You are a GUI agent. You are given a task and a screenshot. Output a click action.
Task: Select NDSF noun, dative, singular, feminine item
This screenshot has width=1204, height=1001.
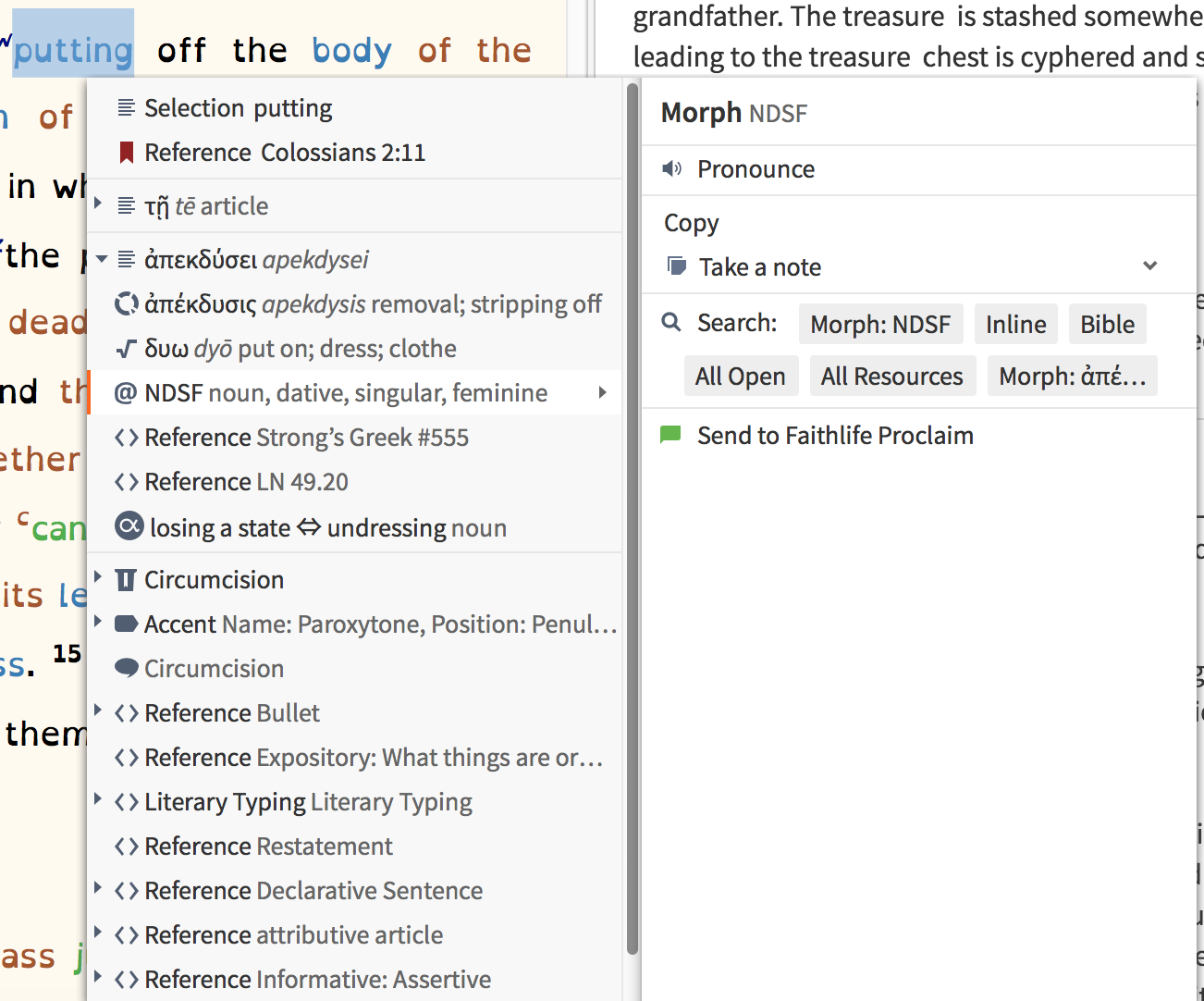[346, 393]
